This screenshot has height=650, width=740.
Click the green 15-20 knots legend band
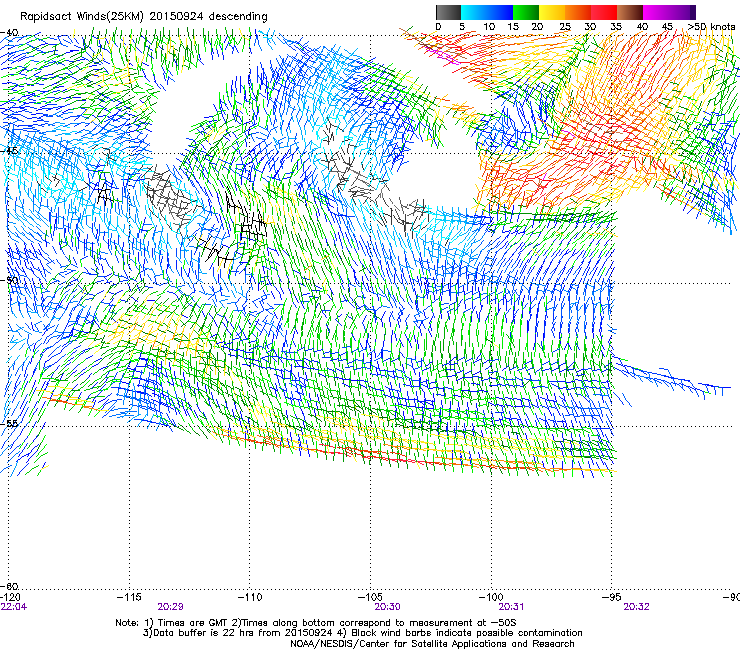526,12
